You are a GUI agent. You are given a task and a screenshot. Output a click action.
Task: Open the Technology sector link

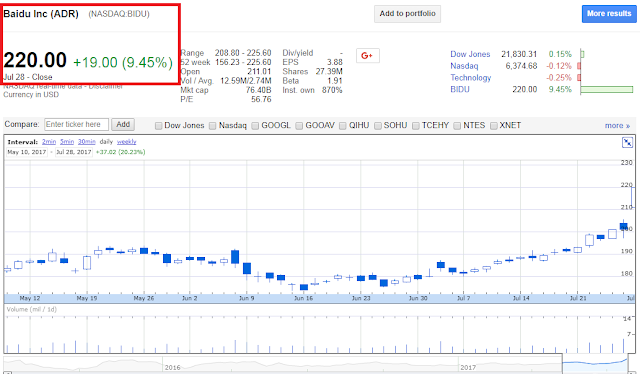tap(471, 78)
